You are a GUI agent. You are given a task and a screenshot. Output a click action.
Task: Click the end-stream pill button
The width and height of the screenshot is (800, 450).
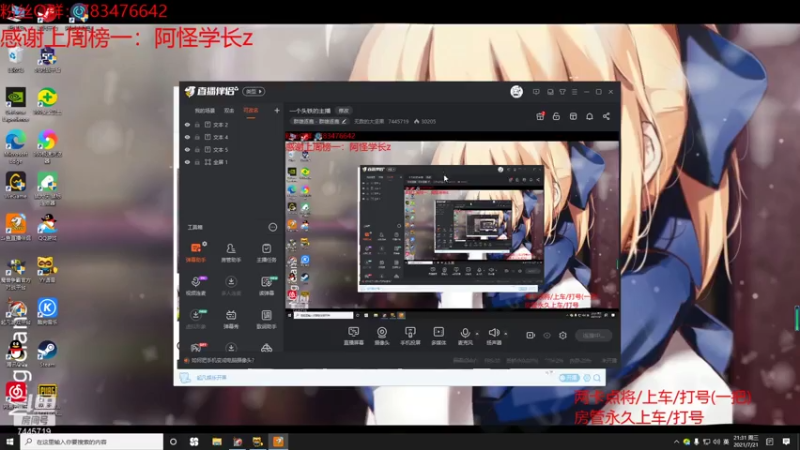coord(593,335)
